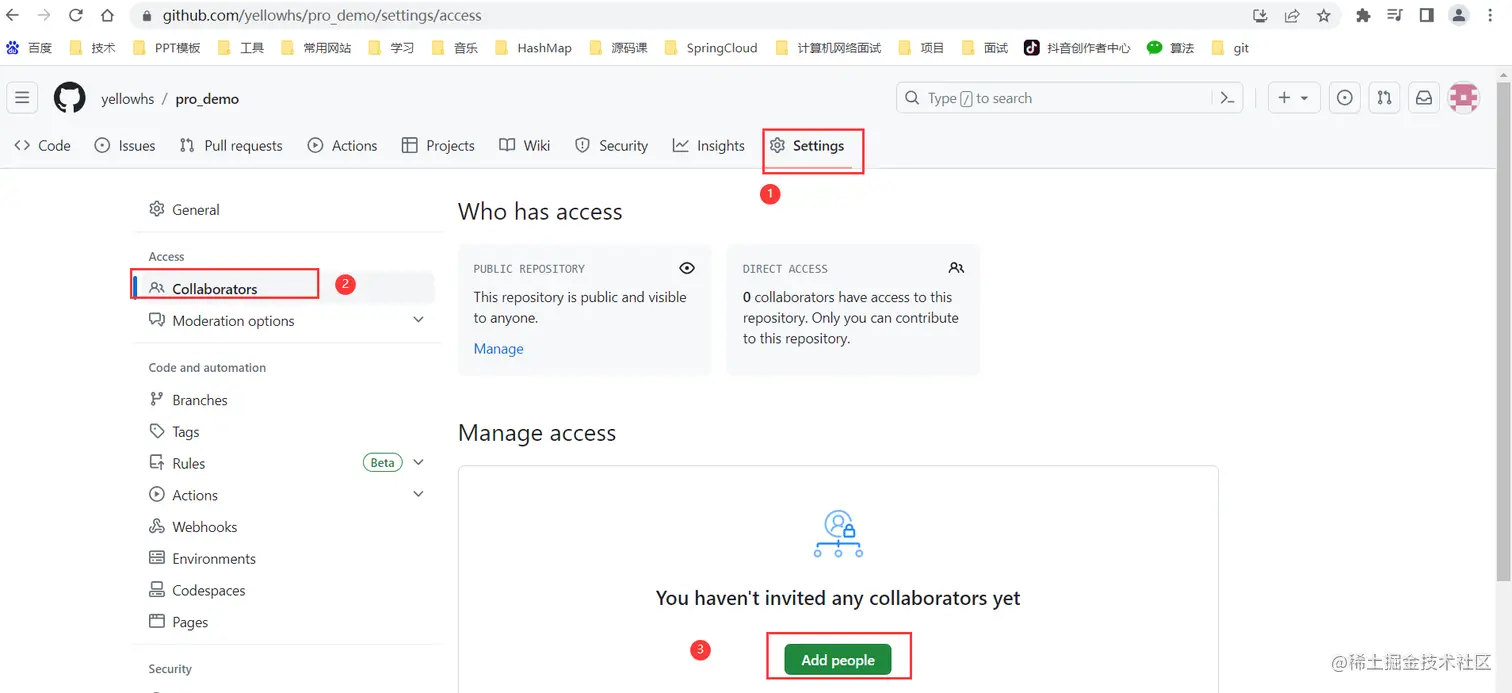Open the Actions repository tab
Viewport: 1512px width, 693px height.
point(342,145)
